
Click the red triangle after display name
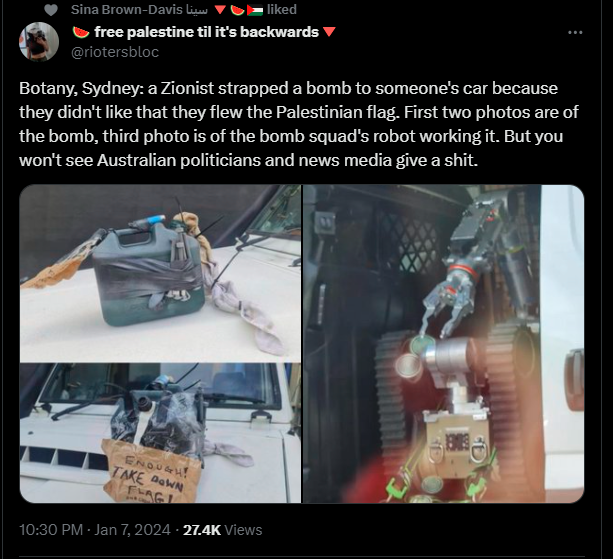(x=330, y=32)
